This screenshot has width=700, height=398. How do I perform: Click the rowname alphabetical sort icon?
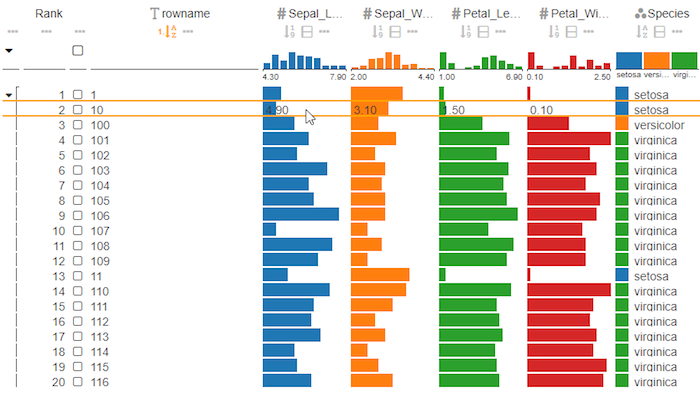click(x=170, y=32)
